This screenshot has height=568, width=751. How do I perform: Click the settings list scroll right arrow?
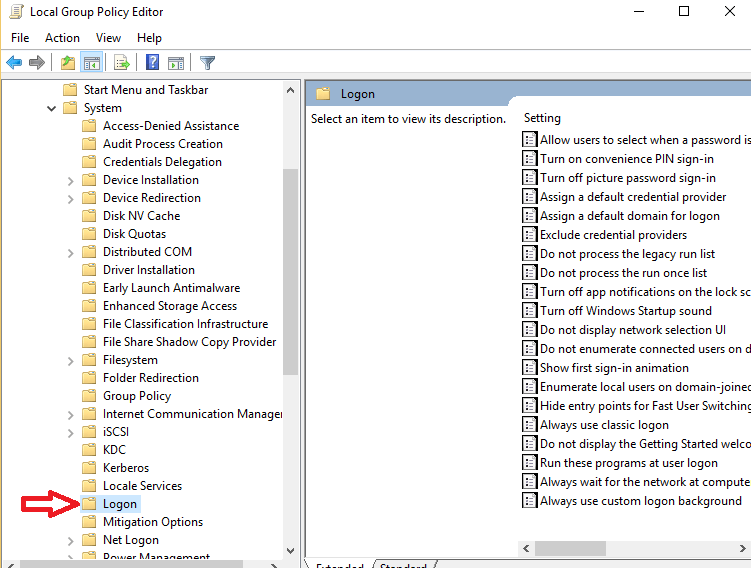tap(742, 548)
